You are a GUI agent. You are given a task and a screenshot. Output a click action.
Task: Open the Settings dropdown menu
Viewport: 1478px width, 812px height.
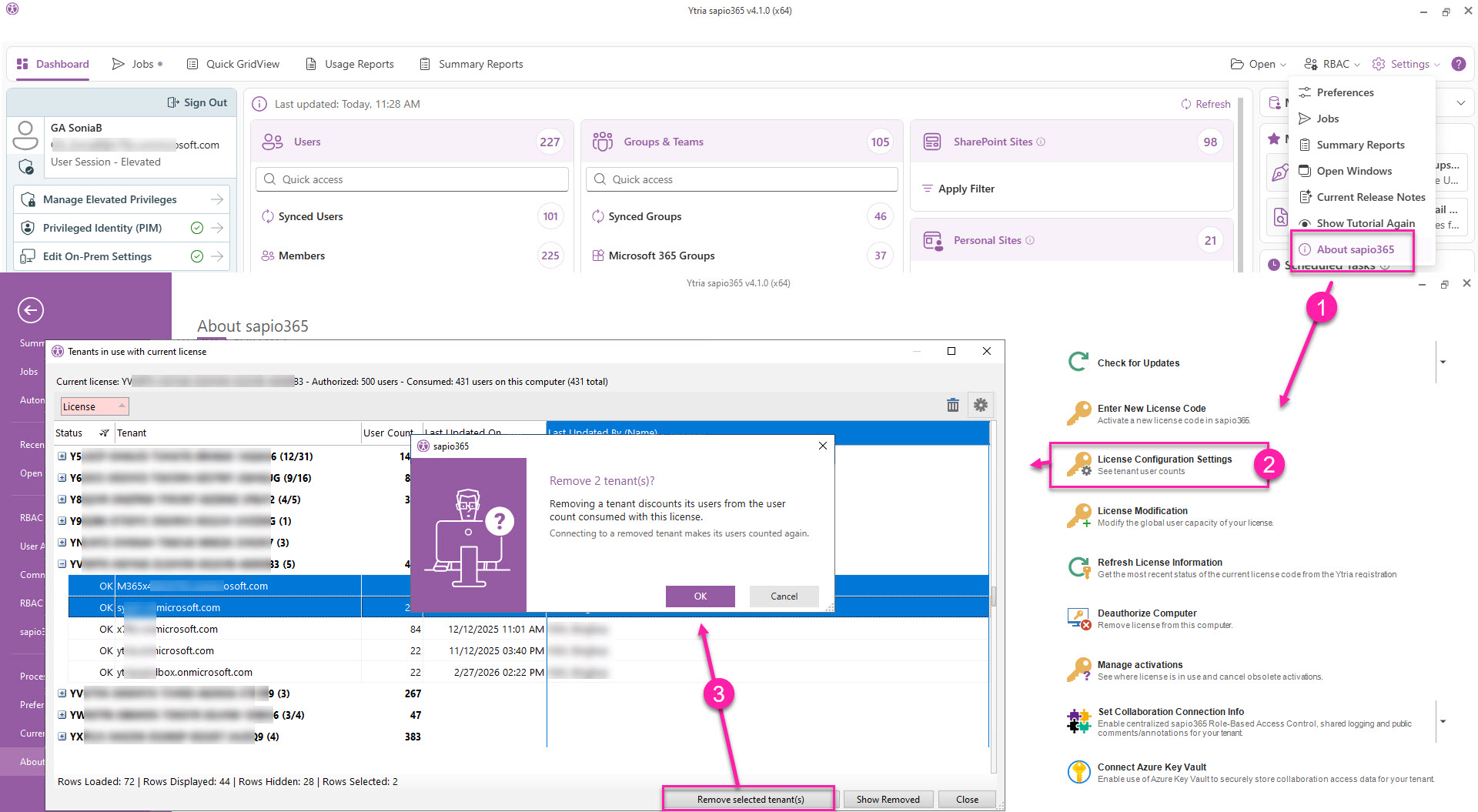[1406, 64]
